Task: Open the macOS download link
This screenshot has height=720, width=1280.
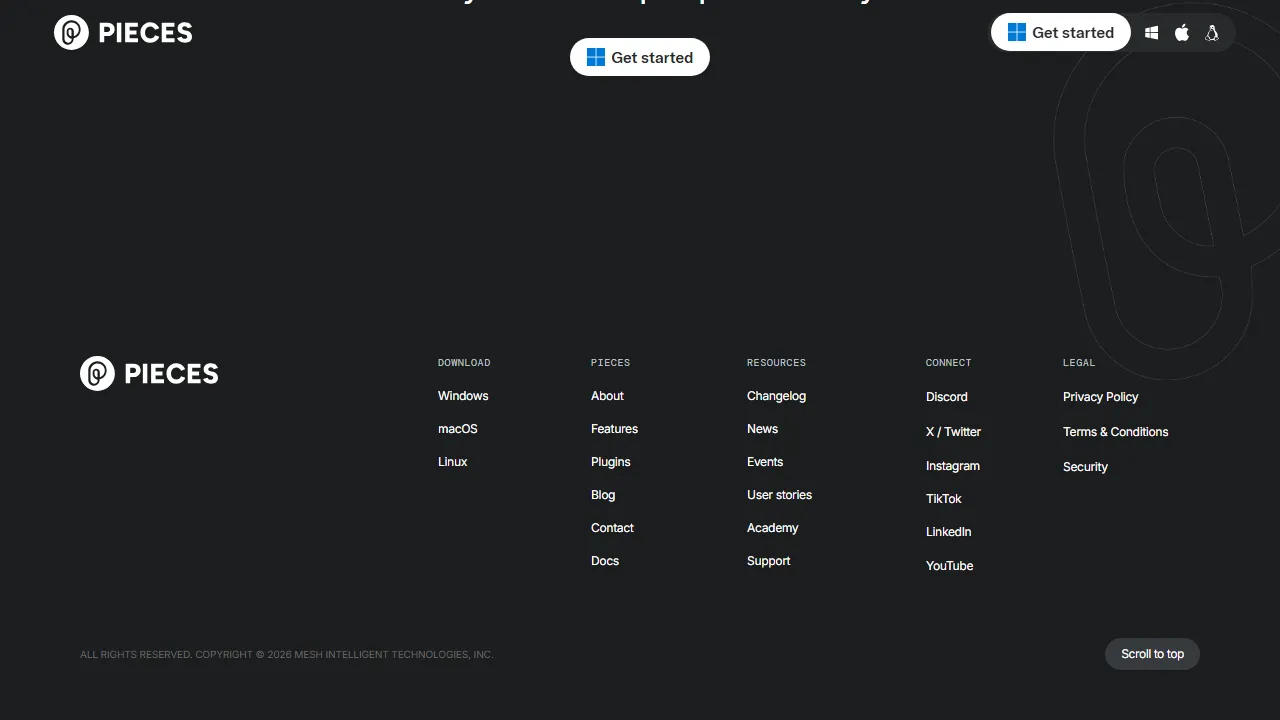Action: (458, 429)
